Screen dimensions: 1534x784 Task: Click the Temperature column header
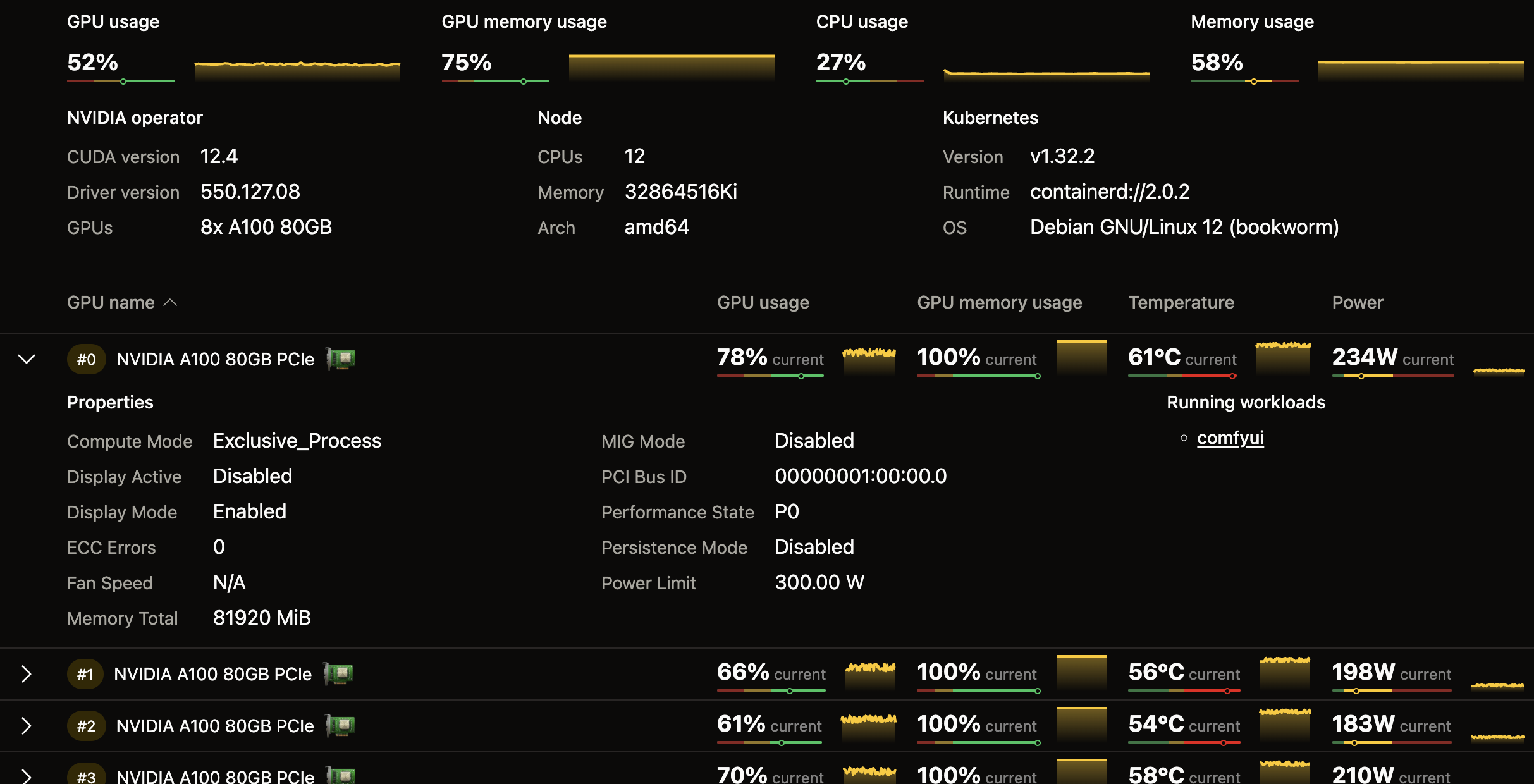pos(1181,302)
